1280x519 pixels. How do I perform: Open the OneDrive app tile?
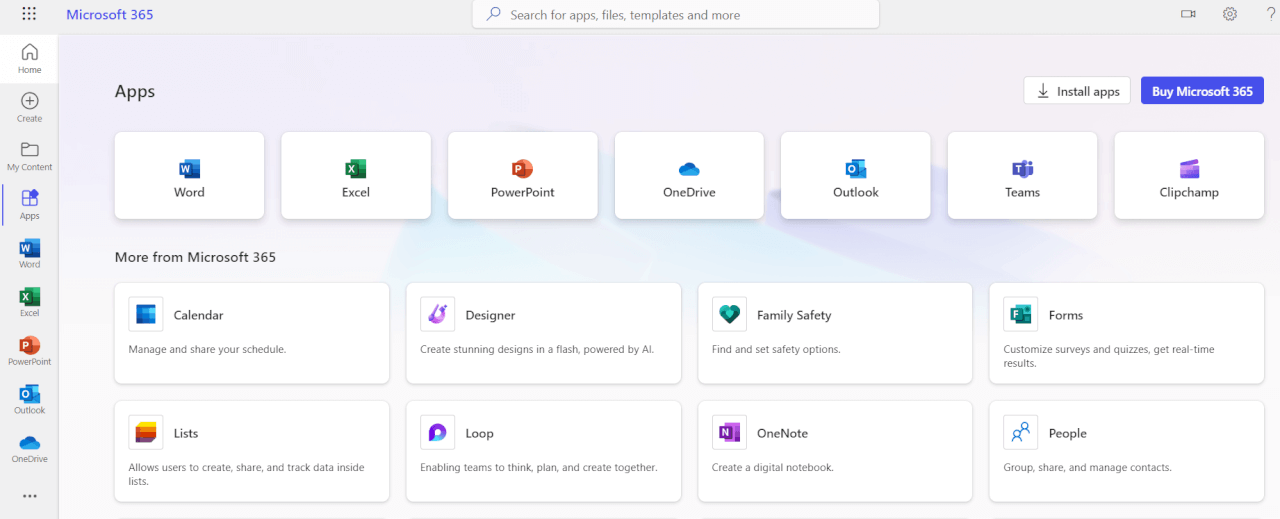point(689,175)
